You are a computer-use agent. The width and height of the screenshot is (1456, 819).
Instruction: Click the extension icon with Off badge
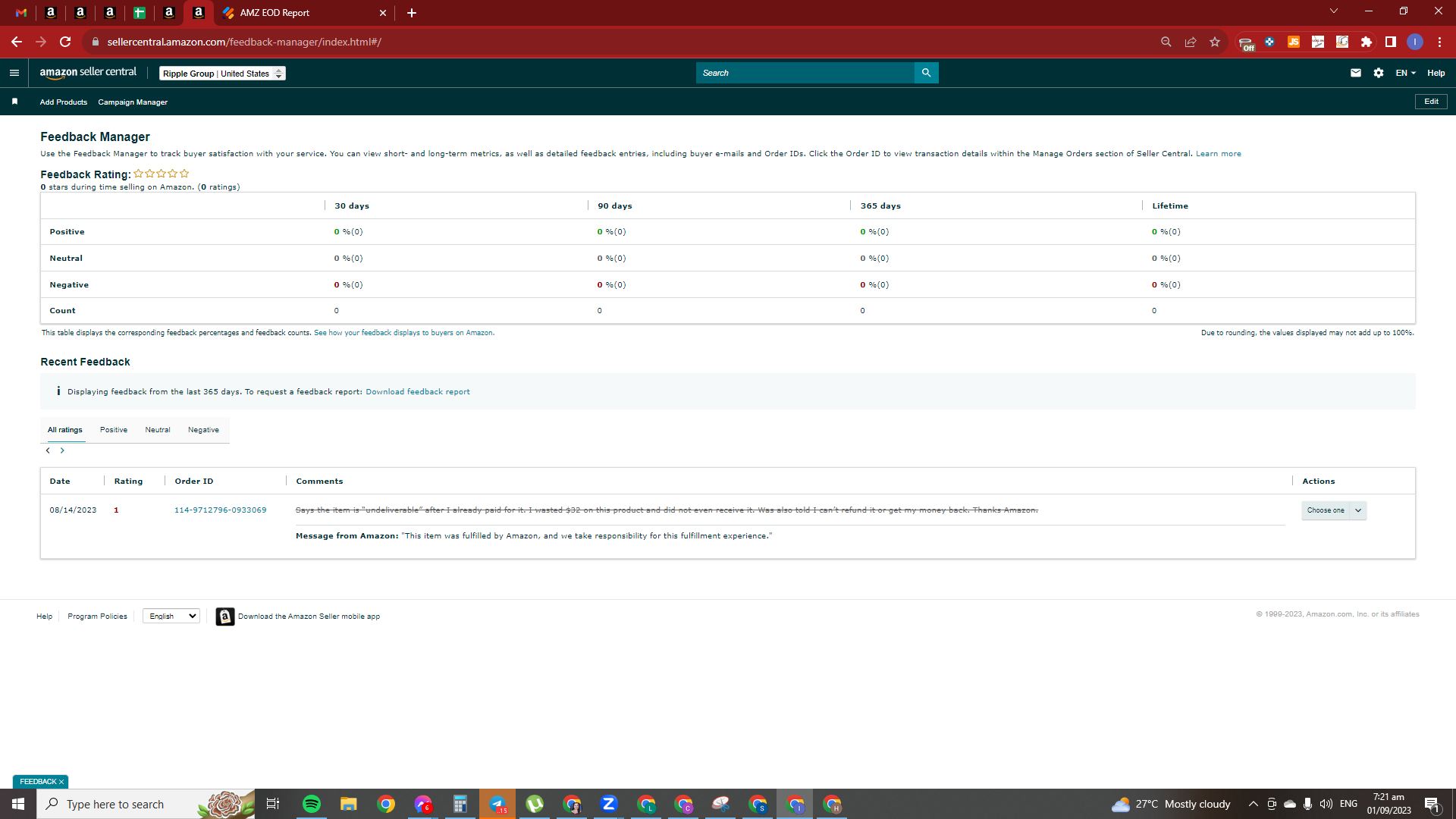point(1246,43)
